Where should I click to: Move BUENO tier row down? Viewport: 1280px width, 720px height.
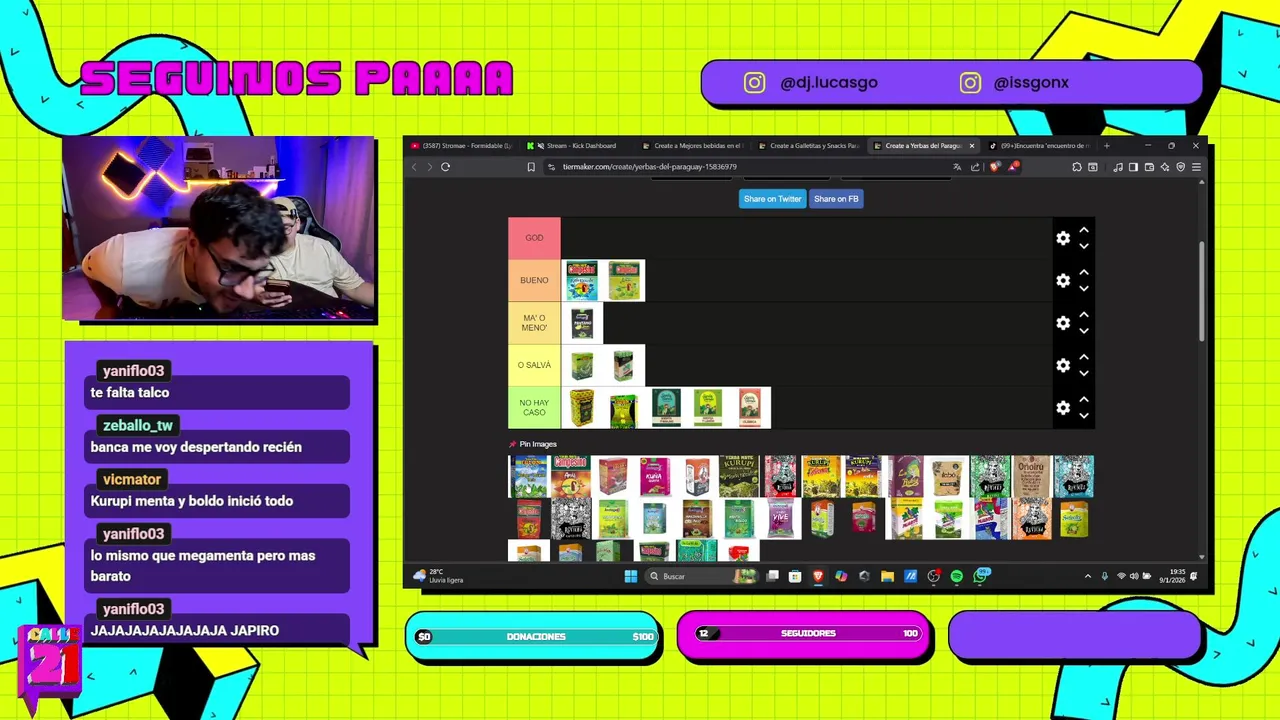(x=1084, y=288)
